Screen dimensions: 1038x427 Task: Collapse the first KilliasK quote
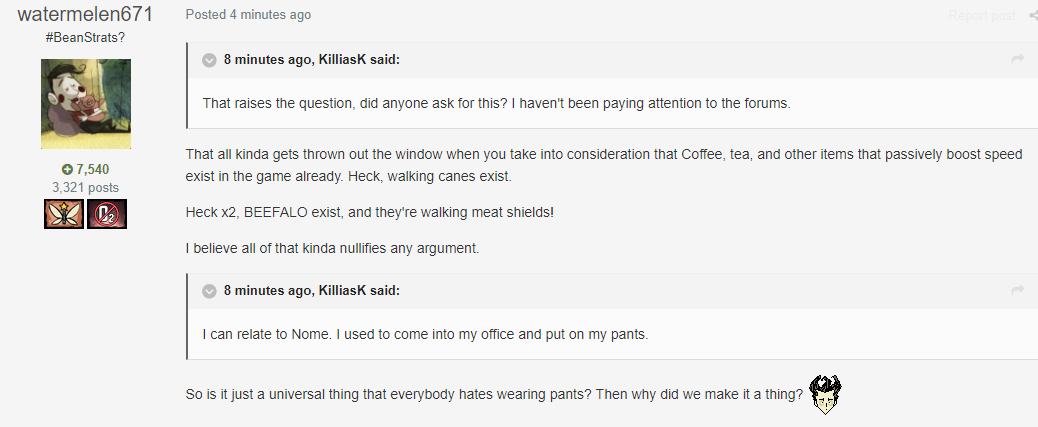point(210,60)
